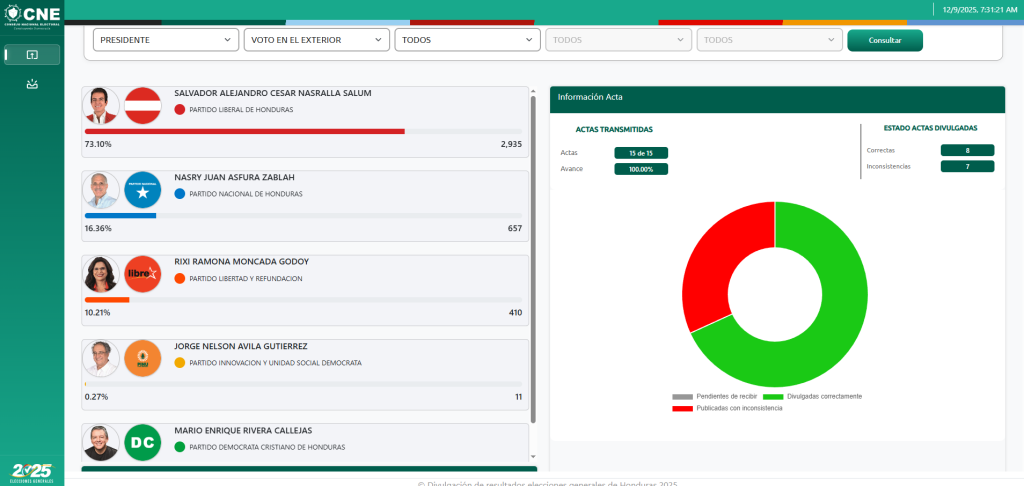Click the green DC party logo
Screen dimensions: 1024x486
coord(143,442)
